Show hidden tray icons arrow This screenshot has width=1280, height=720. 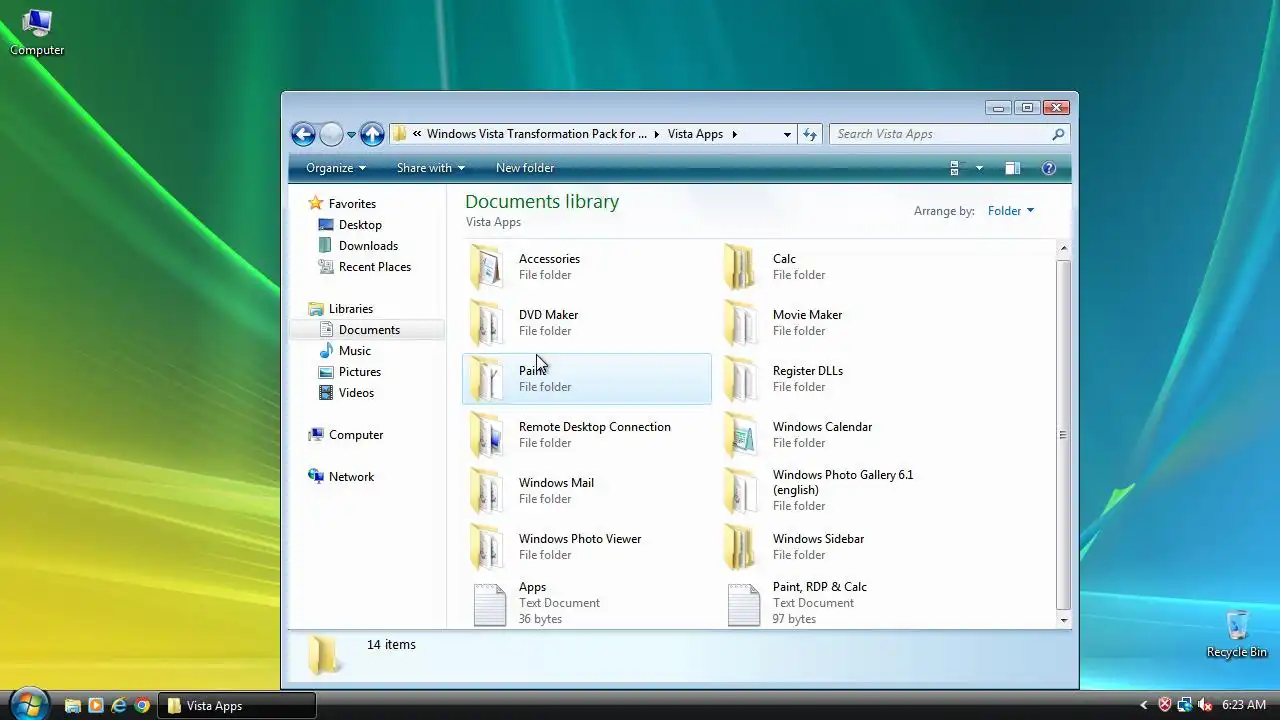point(1144,706)
